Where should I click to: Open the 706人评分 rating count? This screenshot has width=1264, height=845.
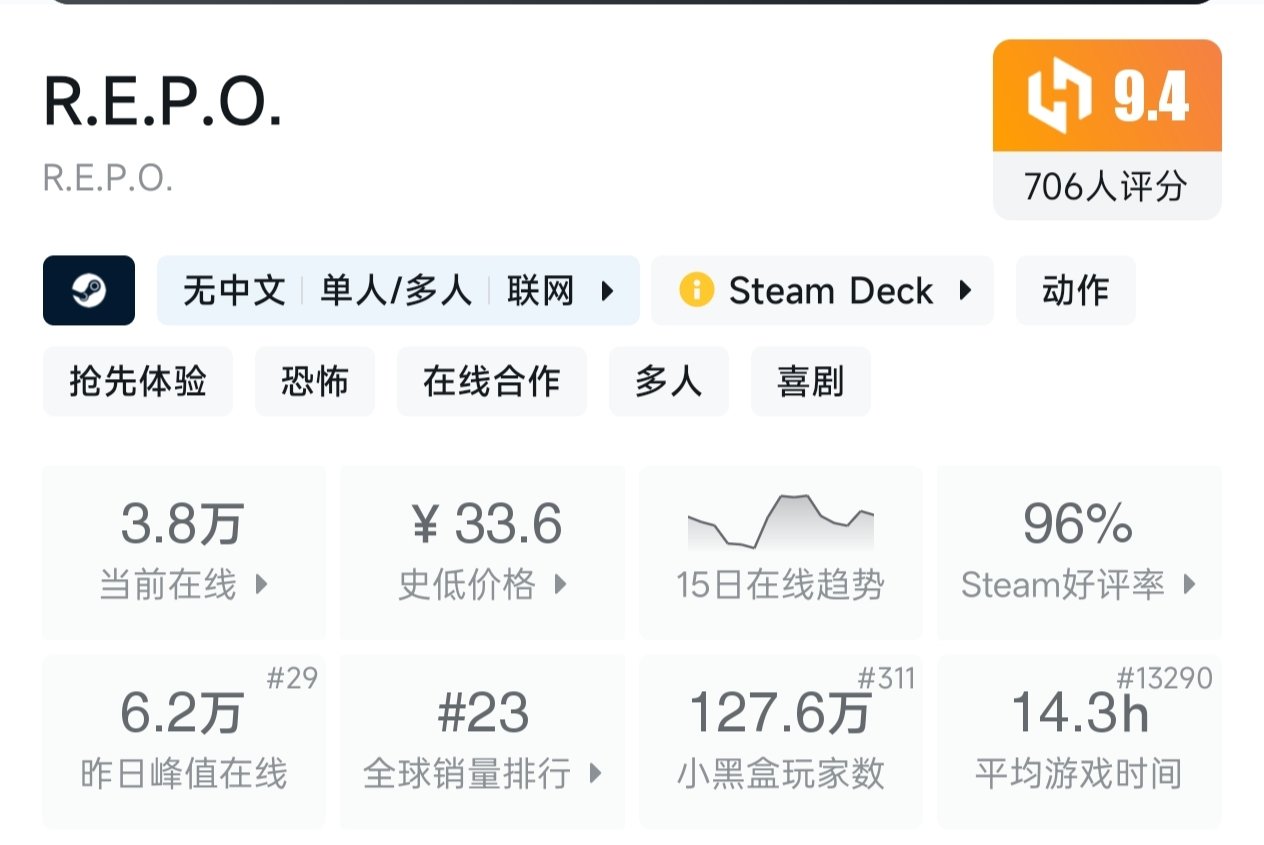coord(1106,186)
